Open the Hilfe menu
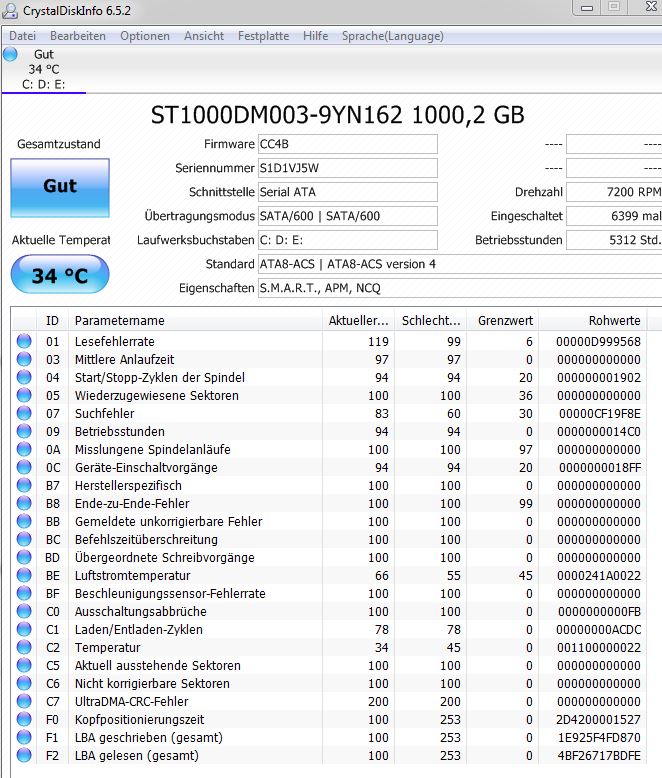 [316, 36]
